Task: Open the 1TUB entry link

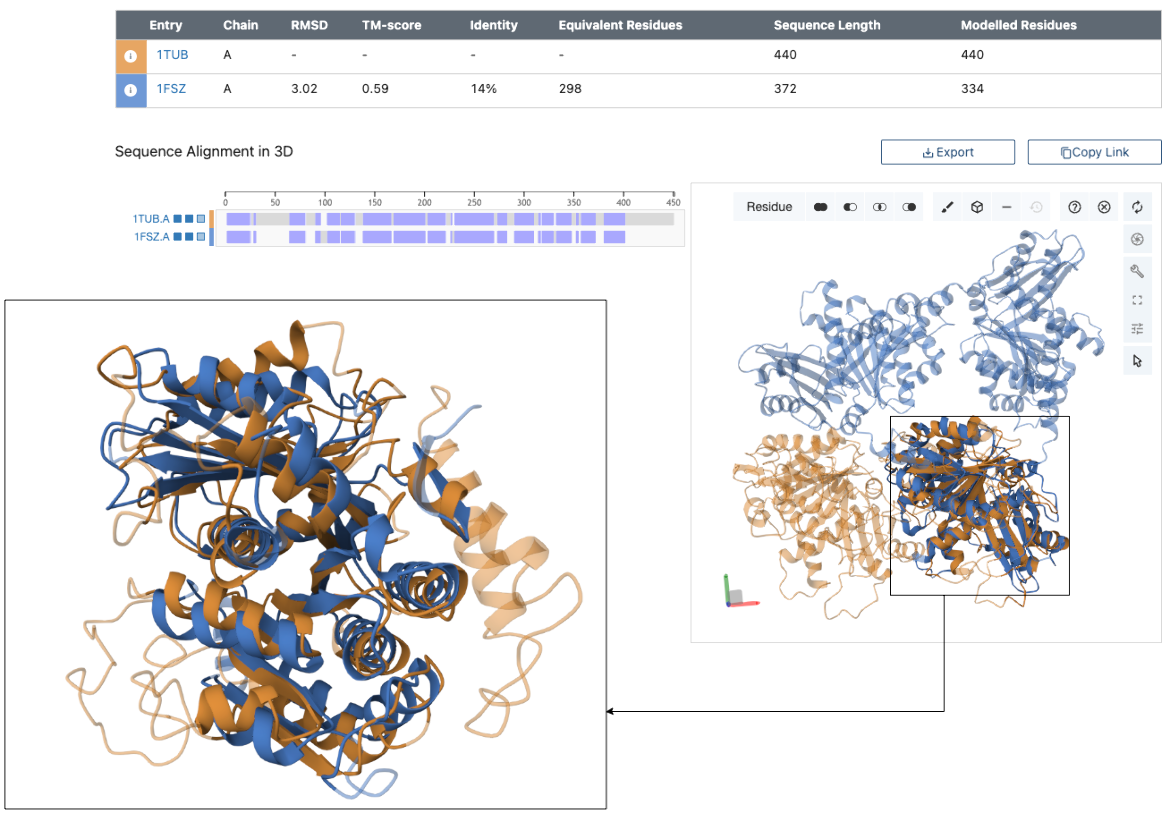Action: (172, 56)
